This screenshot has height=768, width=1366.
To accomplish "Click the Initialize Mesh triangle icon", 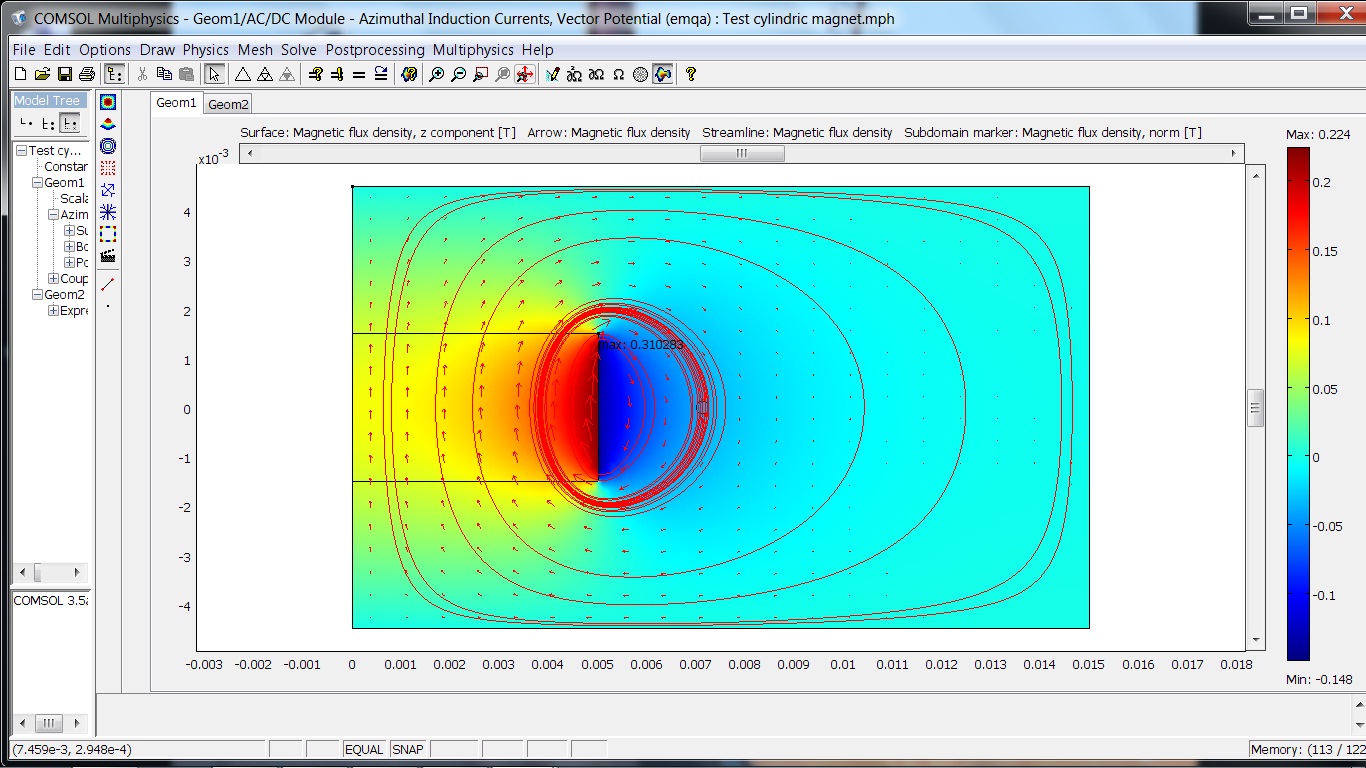I will 242,74.
